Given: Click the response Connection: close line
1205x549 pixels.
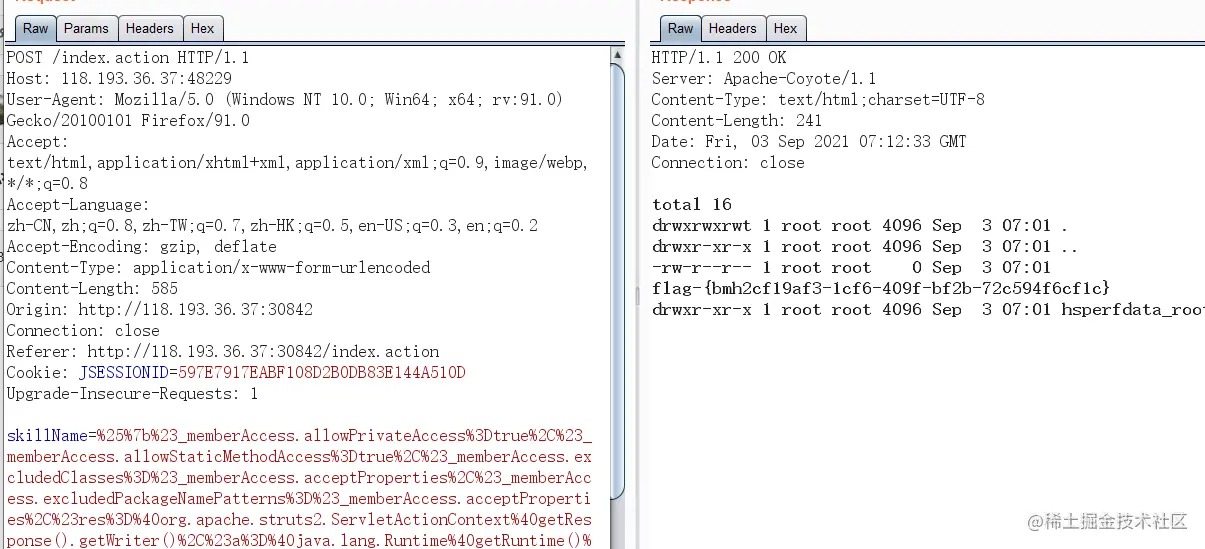Looking at the screenshot, I should pyautogui.click(x=728, y=163).
